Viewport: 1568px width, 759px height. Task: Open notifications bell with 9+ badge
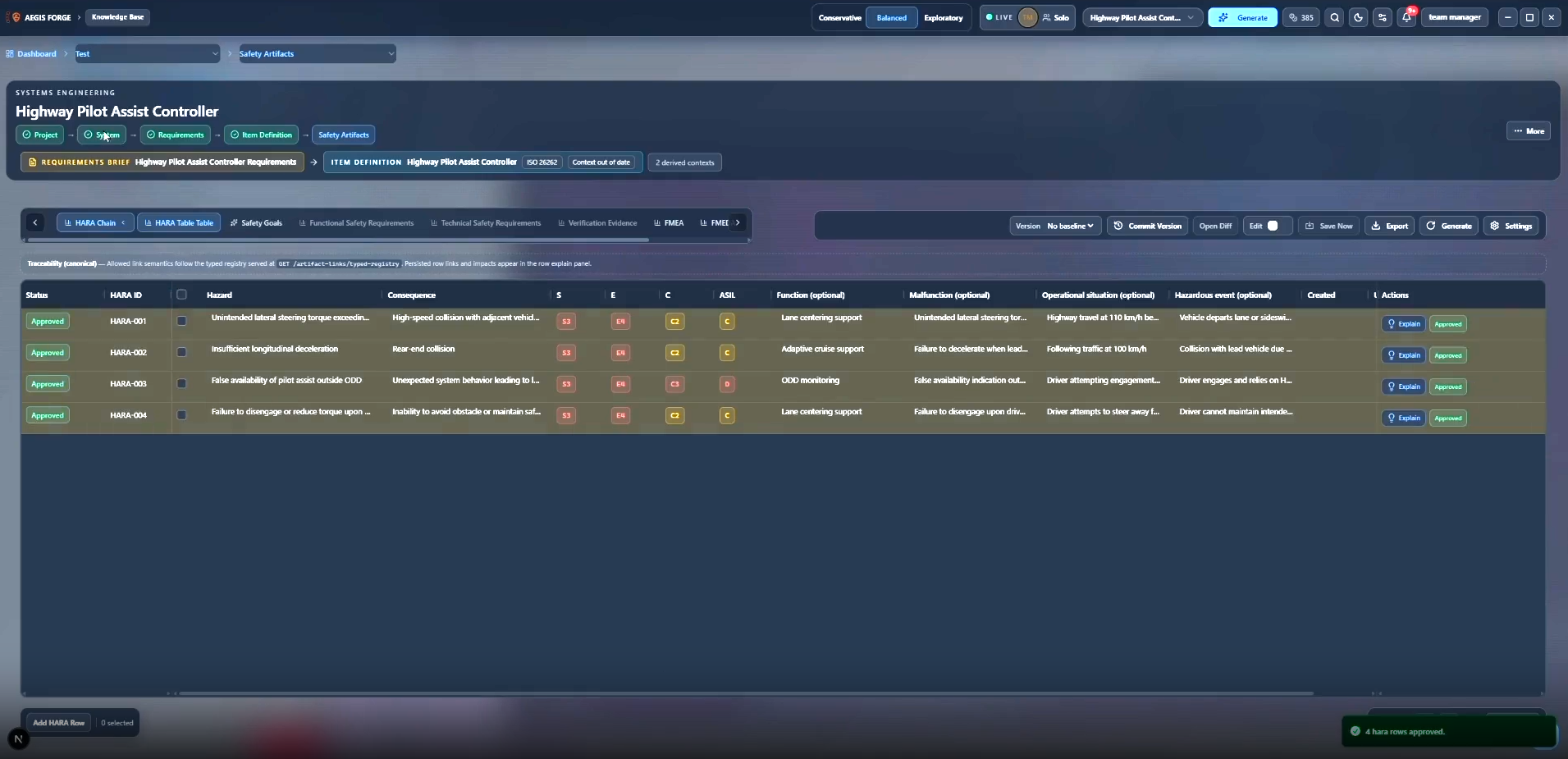pos(1407,17)
